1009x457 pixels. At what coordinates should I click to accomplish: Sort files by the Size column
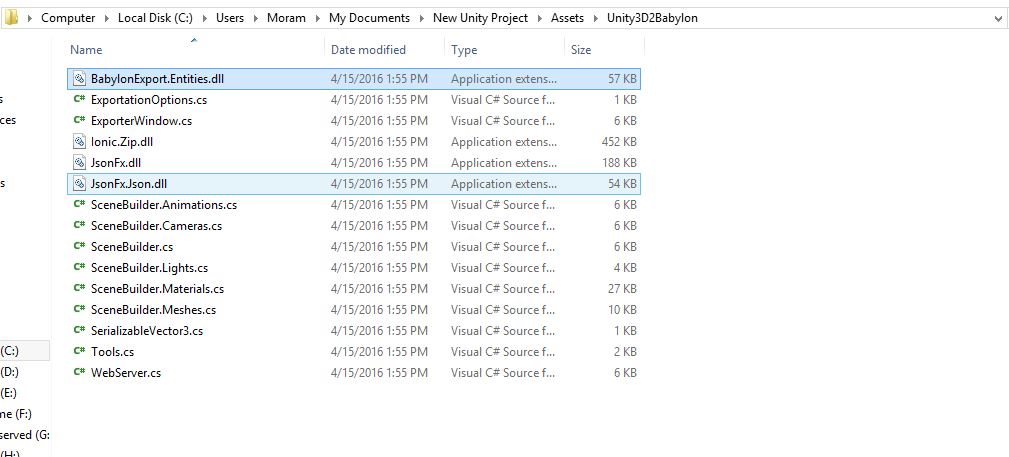580,50
